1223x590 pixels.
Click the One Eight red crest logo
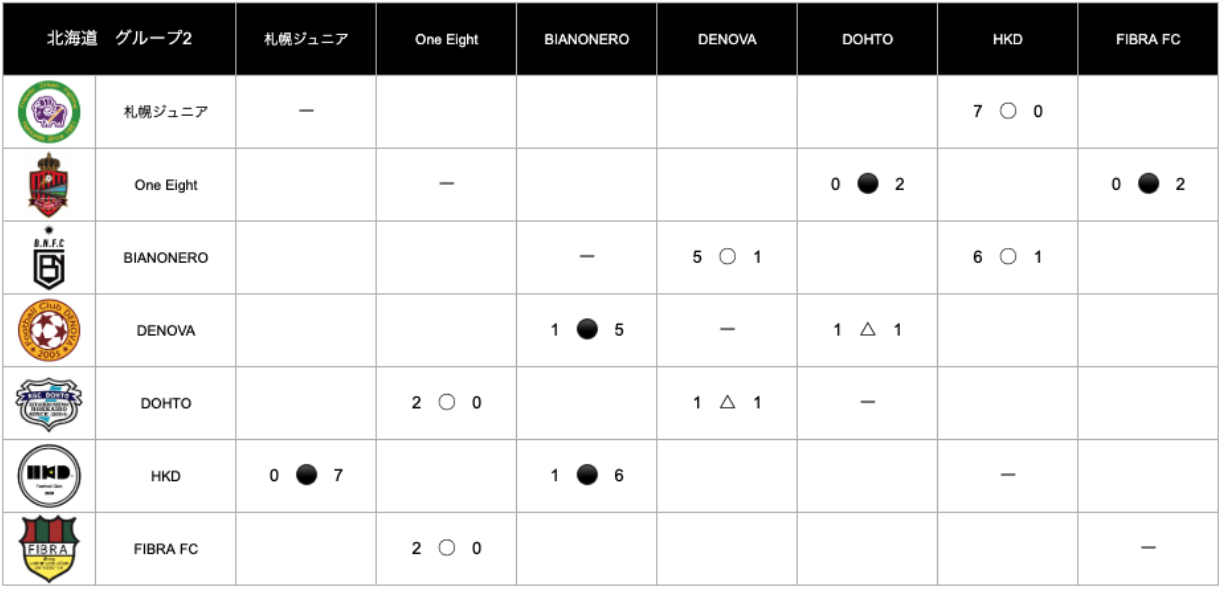tap(49, 185)
